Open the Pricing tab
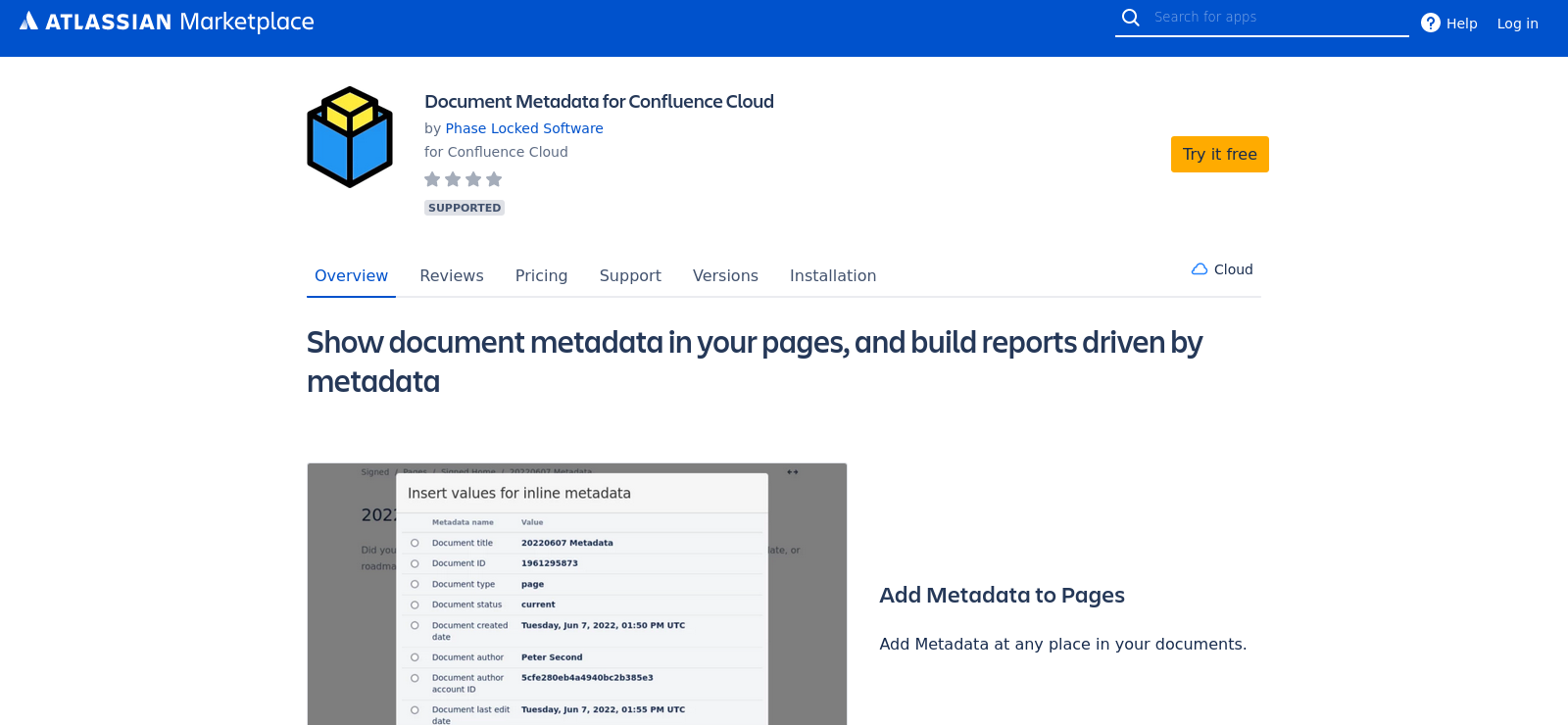 541,276
